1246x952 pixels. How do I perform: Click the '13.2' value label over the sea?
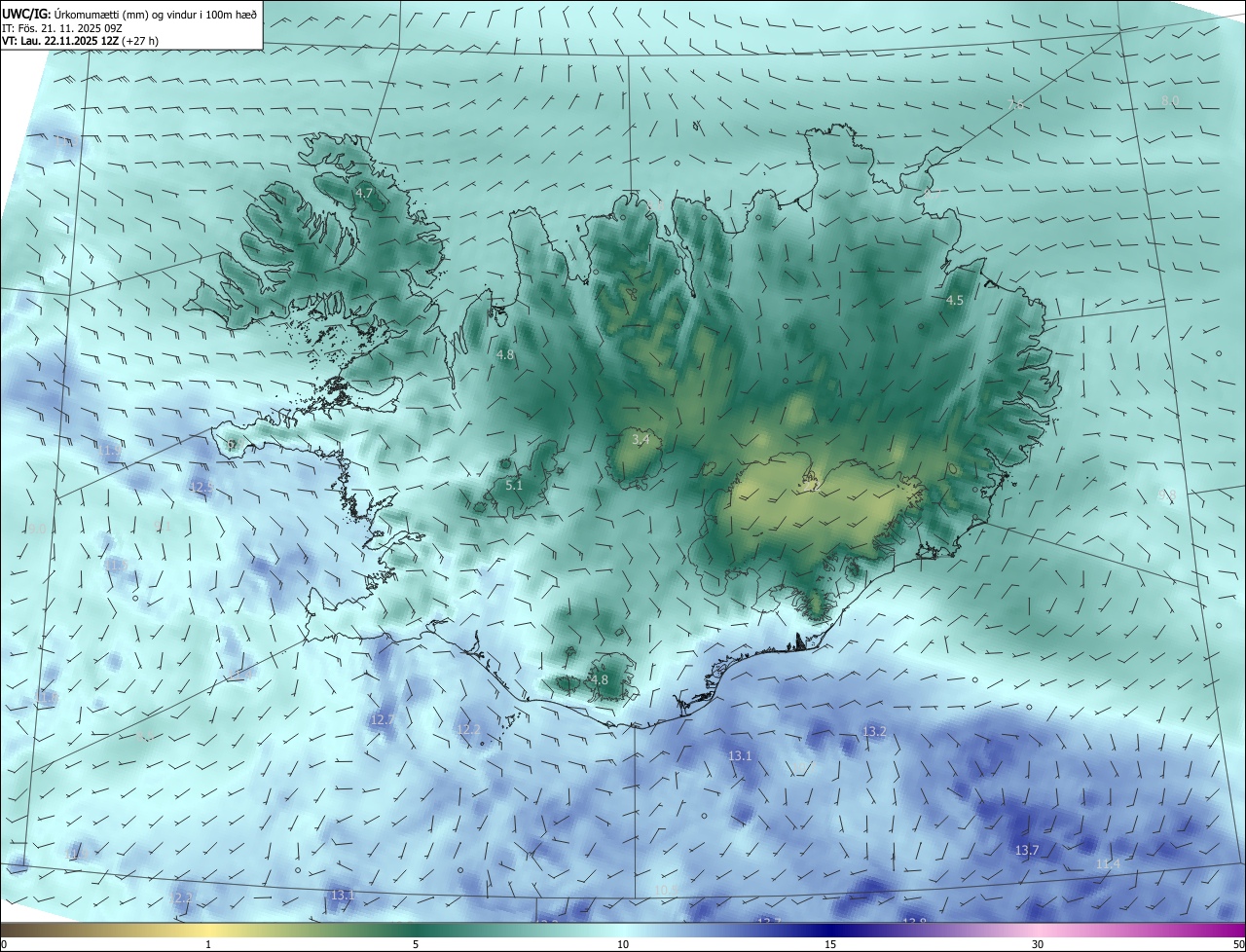874,731
